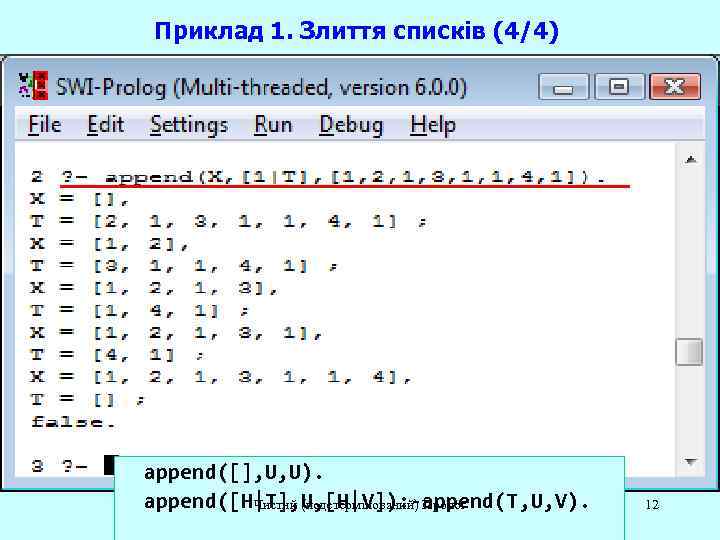This screenshot has height=540, width=720.
Task: Open the File menu
Action: (x=45, y=125)
